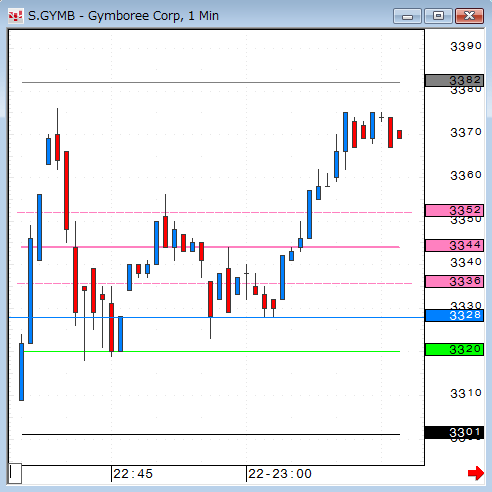
Task: Select the blue 3328 price label
Action: point(454,315)
